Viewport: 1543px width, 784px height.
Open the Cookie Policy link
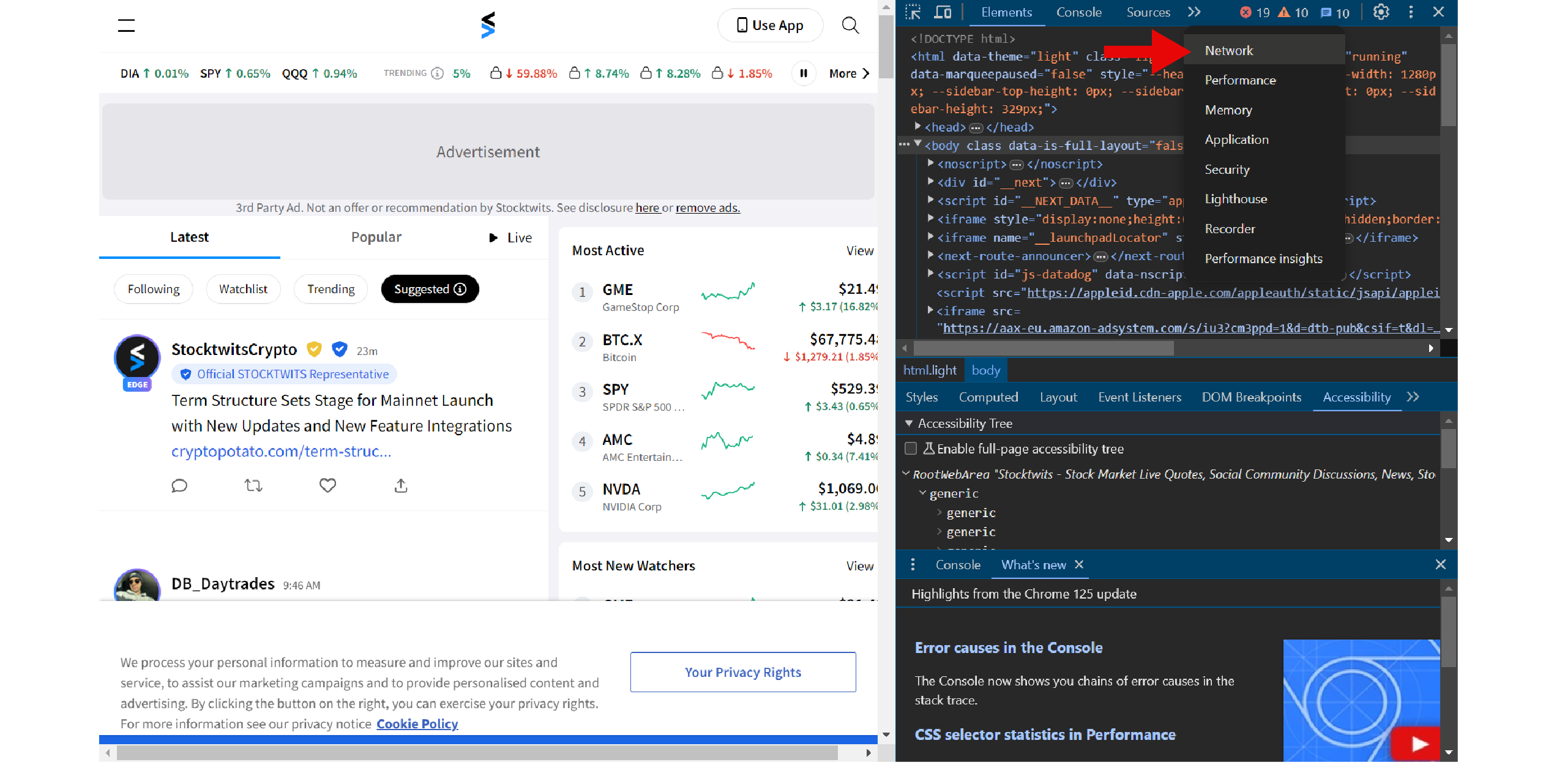tap(417, 724)
